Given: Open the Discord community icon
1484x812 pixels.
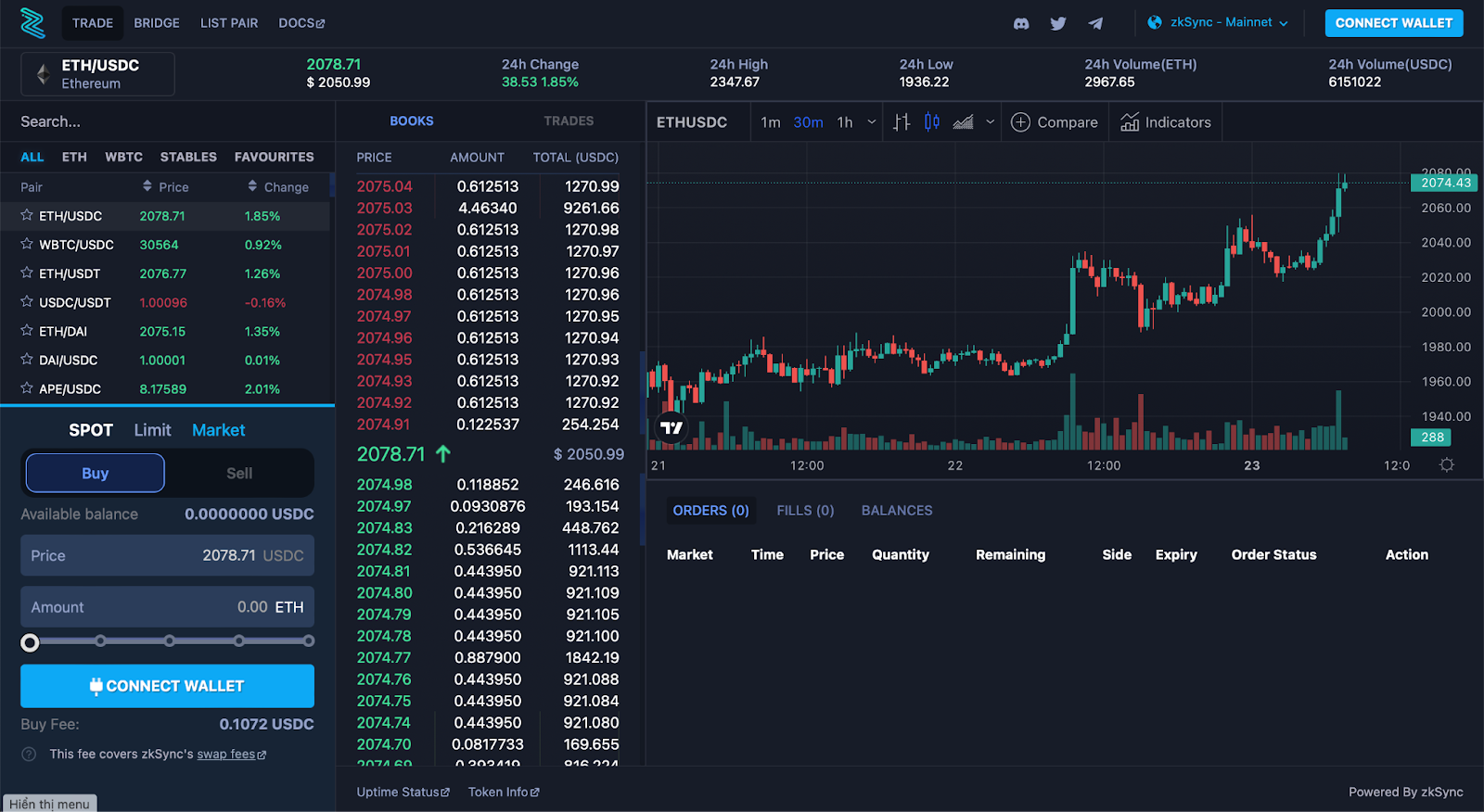Looking at the screenshot, I should (1021, 23).
